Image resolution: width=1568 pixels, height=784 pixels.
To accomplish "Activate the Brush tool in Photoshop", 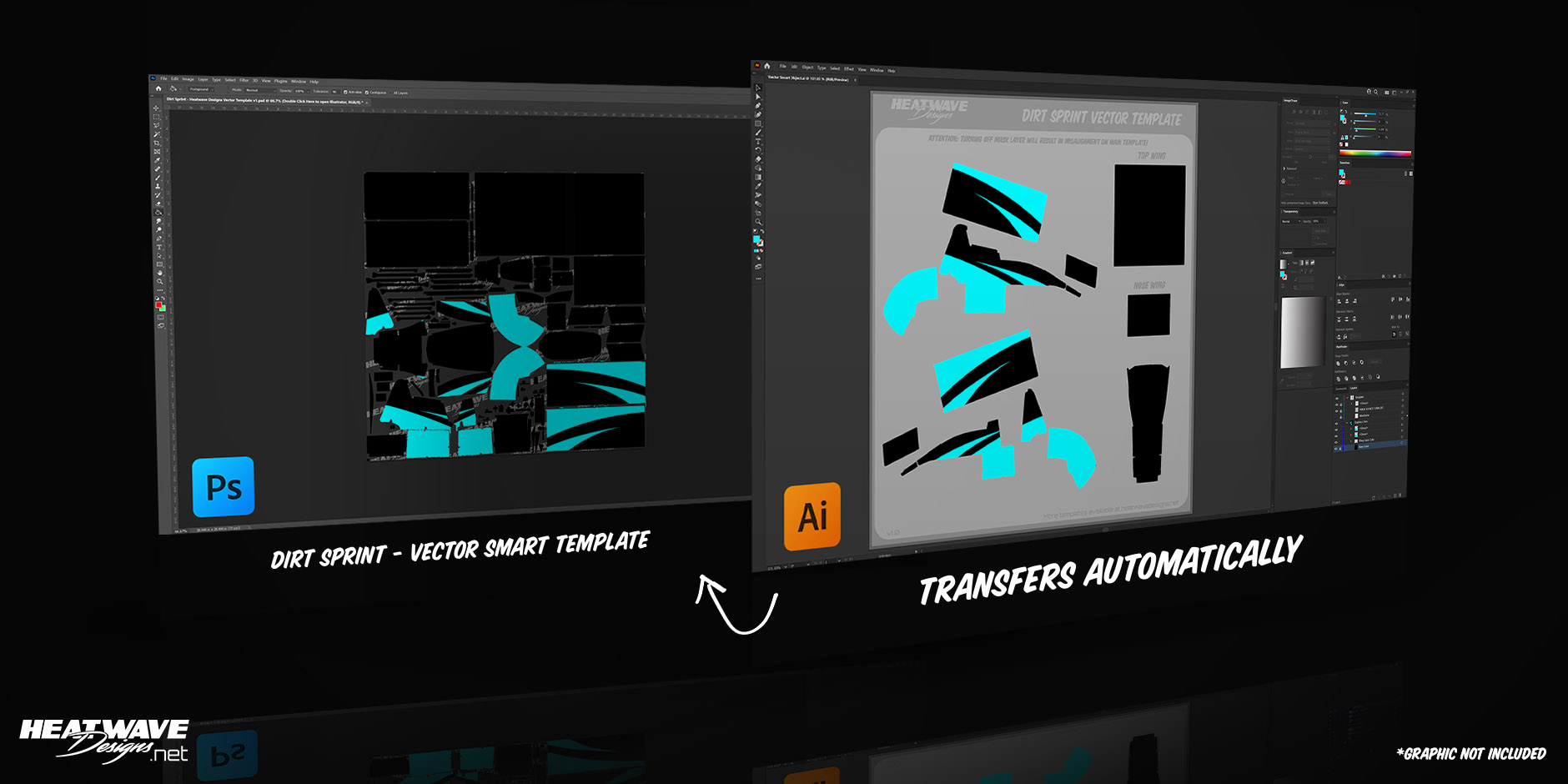I will 157,178.
